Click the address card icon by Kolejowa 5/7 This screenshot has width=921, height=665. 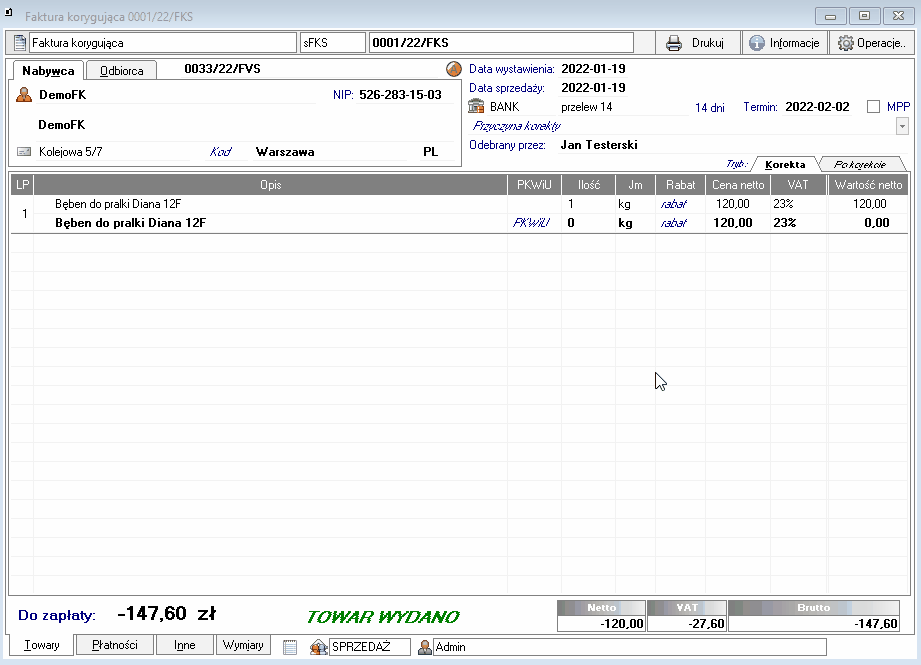[24, 152]
